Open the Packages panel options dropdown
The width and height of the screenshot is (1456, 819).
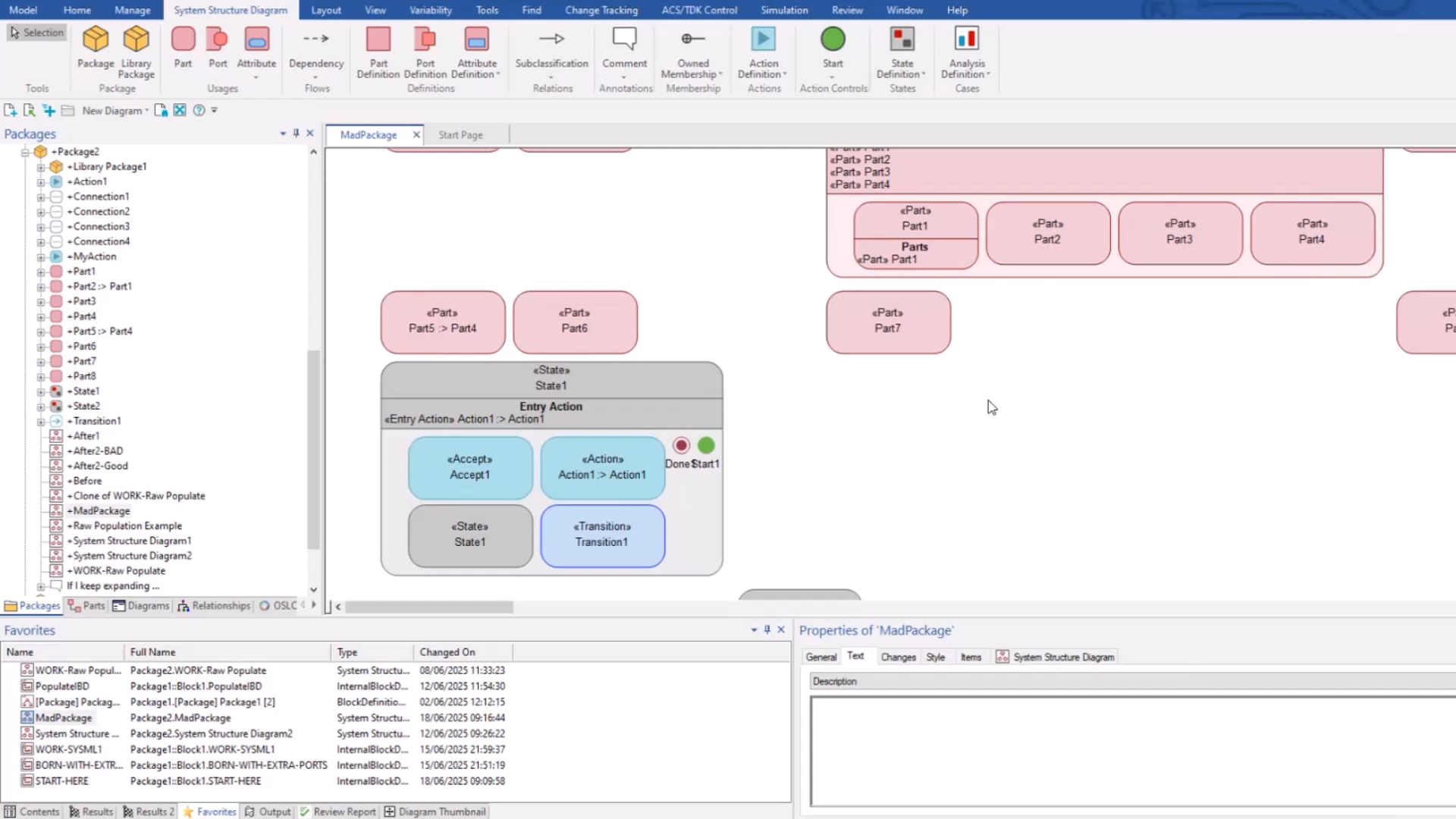pyautogui.click(x=283, y=133)
